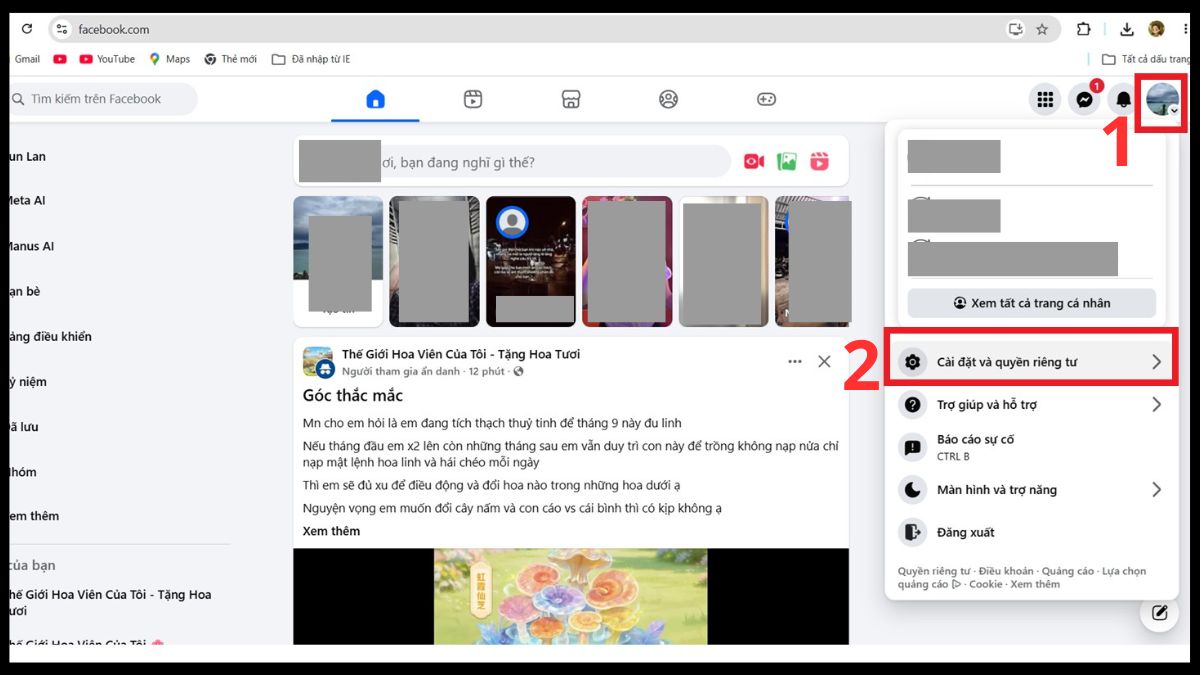Expand the 'Màn hình và trợ năng' chevron

pos(1157,490)
